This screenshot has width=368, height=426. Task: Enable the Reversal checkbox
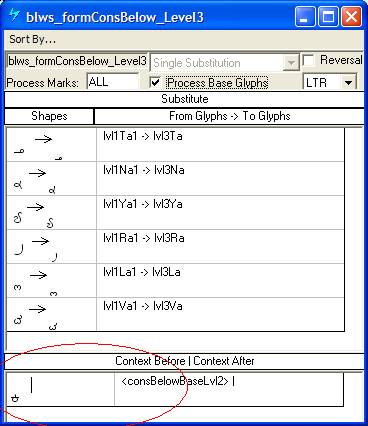309,61
